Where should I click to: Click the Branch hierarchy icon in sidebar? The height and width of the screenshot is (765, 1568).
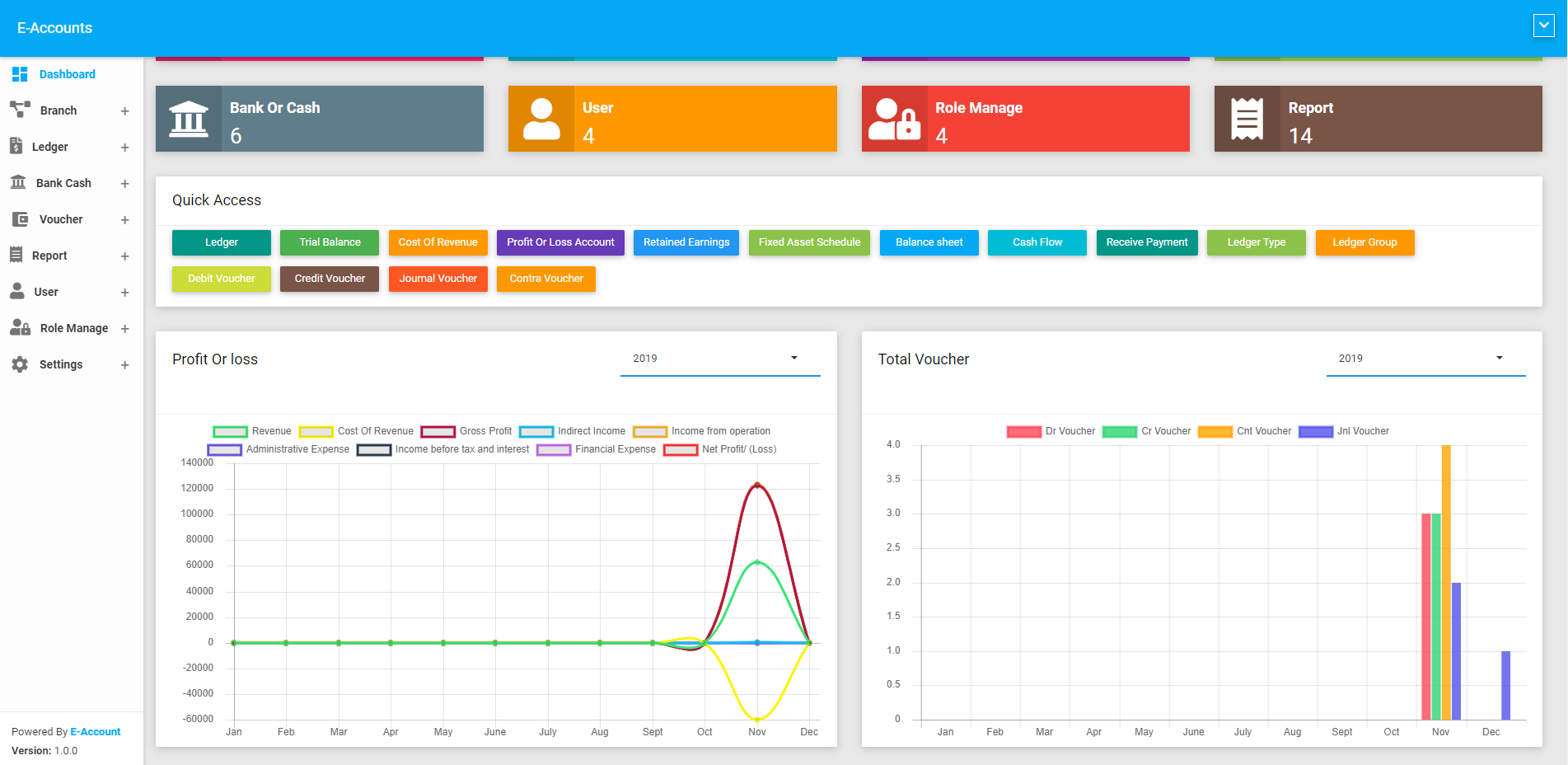click(20, 109)
